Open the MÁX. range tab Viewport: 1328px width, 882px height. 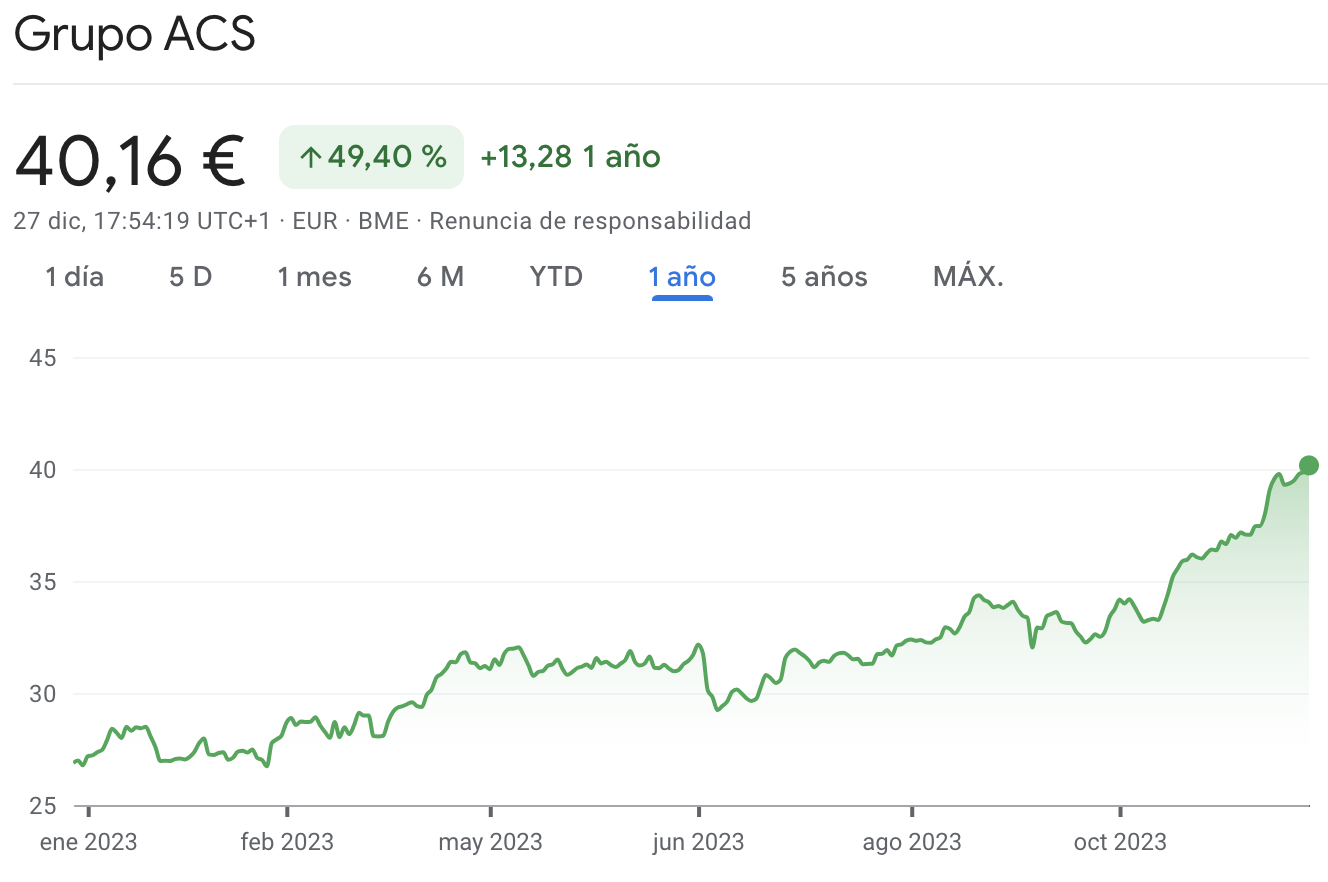point(968,277)
